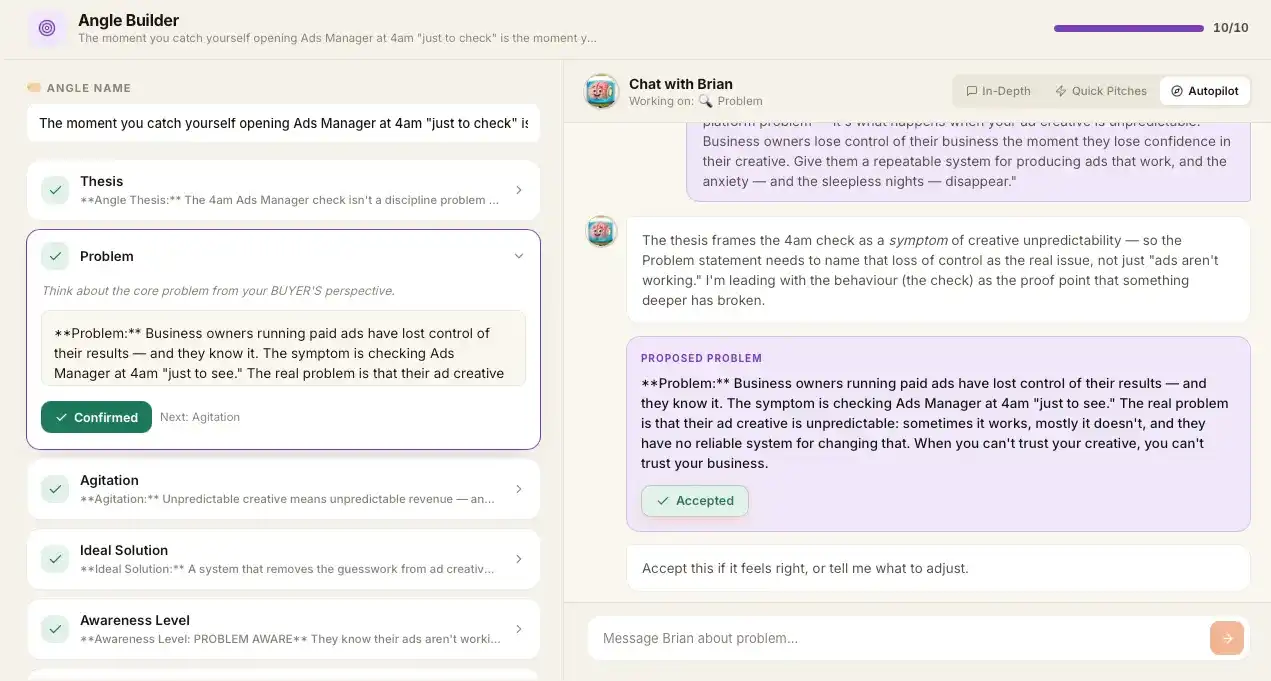Click the tag icon next to ANGLE NAME
The height and width of the screenshot is (681, 1271).
(x=34, y=88)
